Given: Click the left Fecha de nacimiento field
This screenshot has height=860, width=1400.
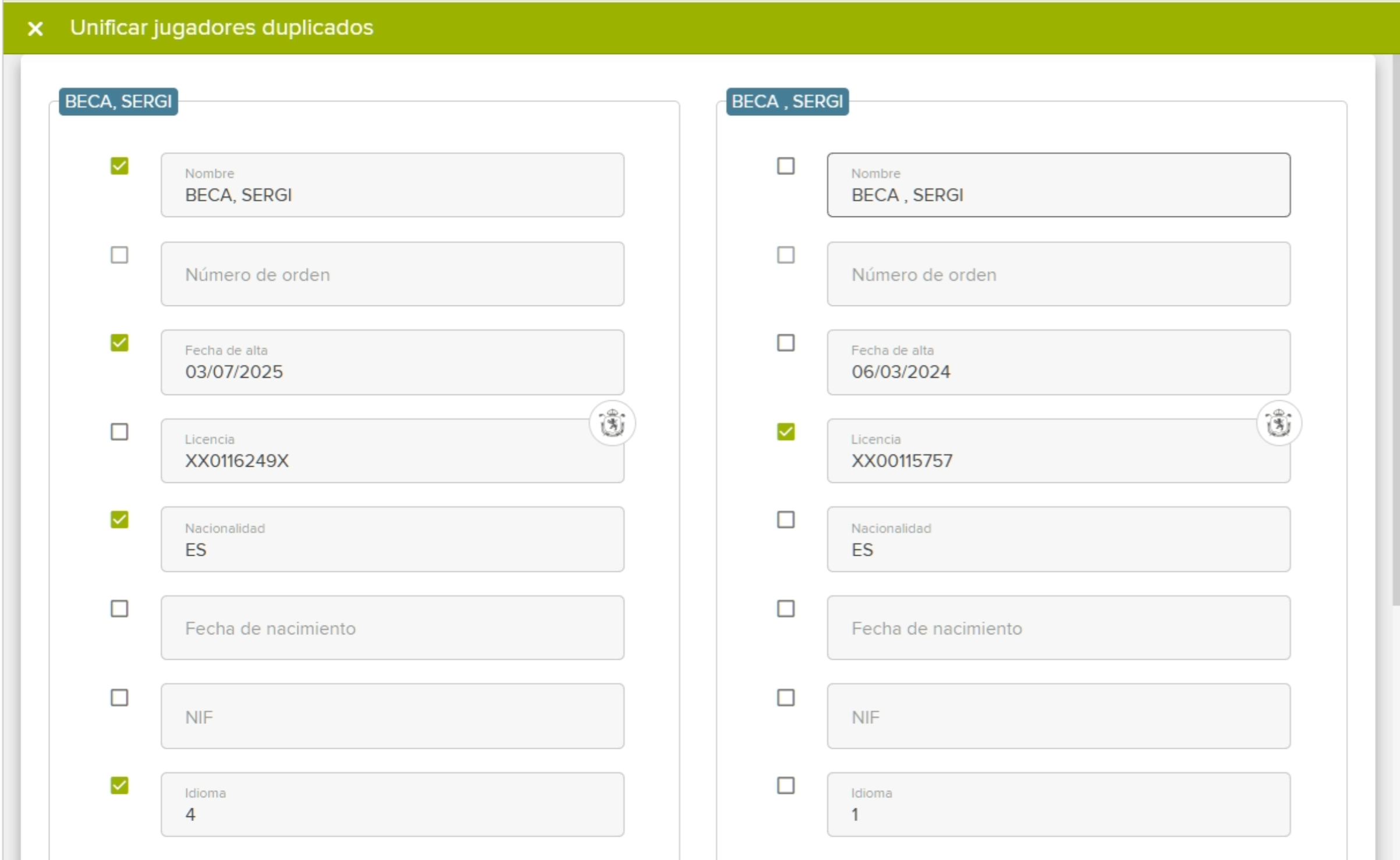Looking at the screenshot, I should (392, 628).
